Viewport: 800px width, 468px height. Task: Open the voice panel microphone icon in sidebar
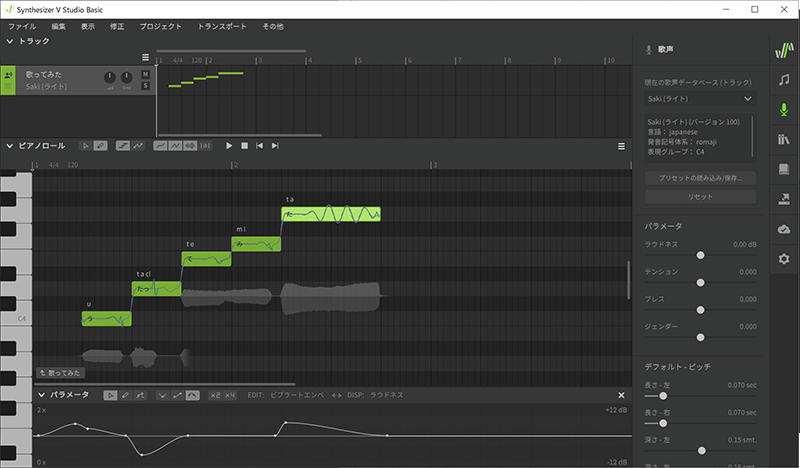[784, 109]
